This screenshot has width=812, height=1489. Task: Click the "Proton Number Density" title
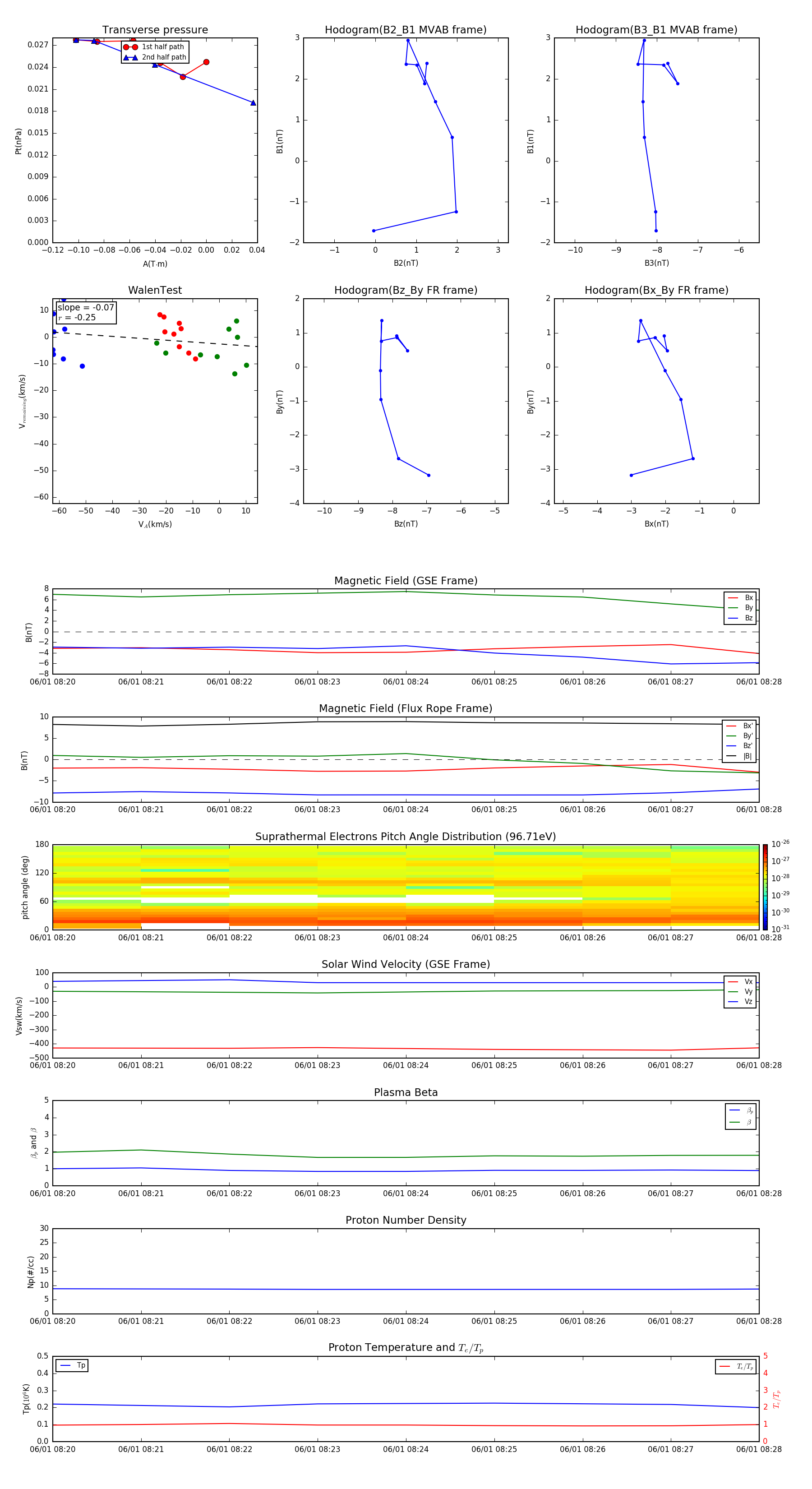tap(406, 1220)
